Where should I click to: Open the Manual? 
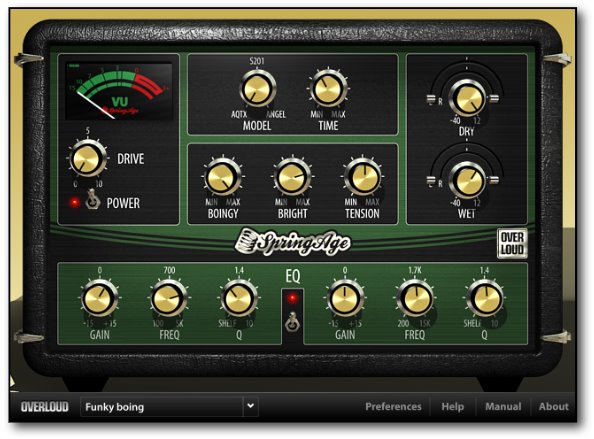coord(503,406)
